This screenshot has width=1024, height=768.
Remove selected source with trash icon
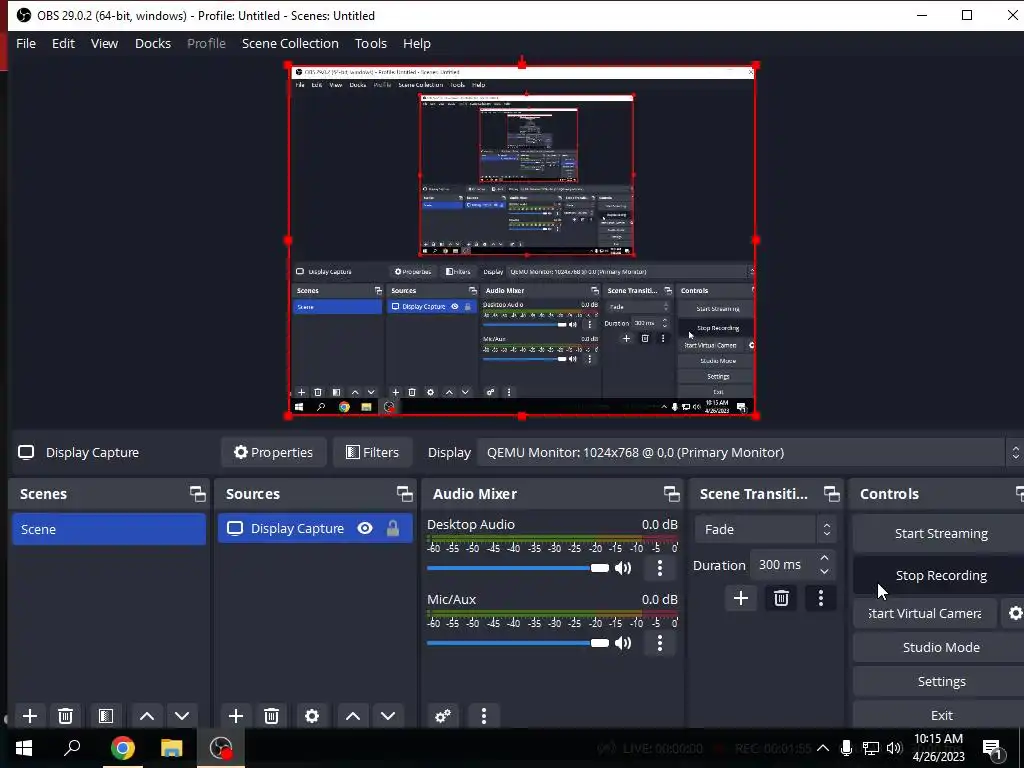(272, 716)
